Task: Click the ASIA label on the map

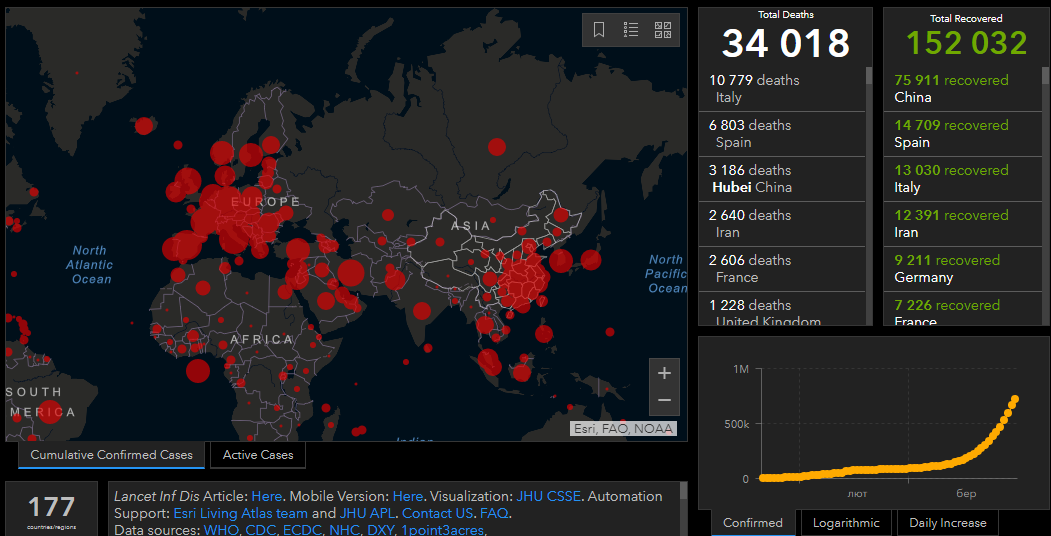Action: click(x=471, y=226)
